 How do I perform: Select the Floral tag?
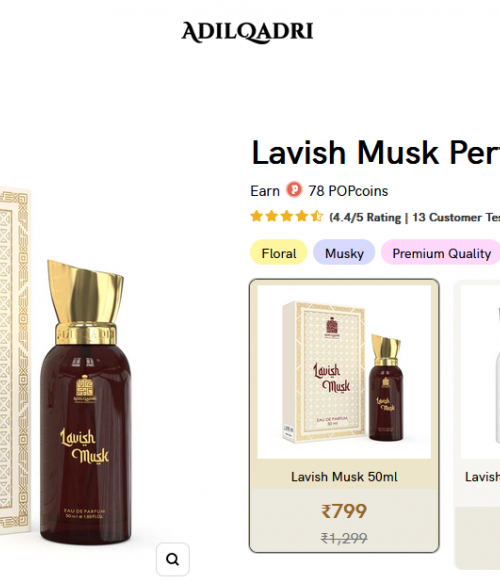pyautogui.click(x=279, y=253)
